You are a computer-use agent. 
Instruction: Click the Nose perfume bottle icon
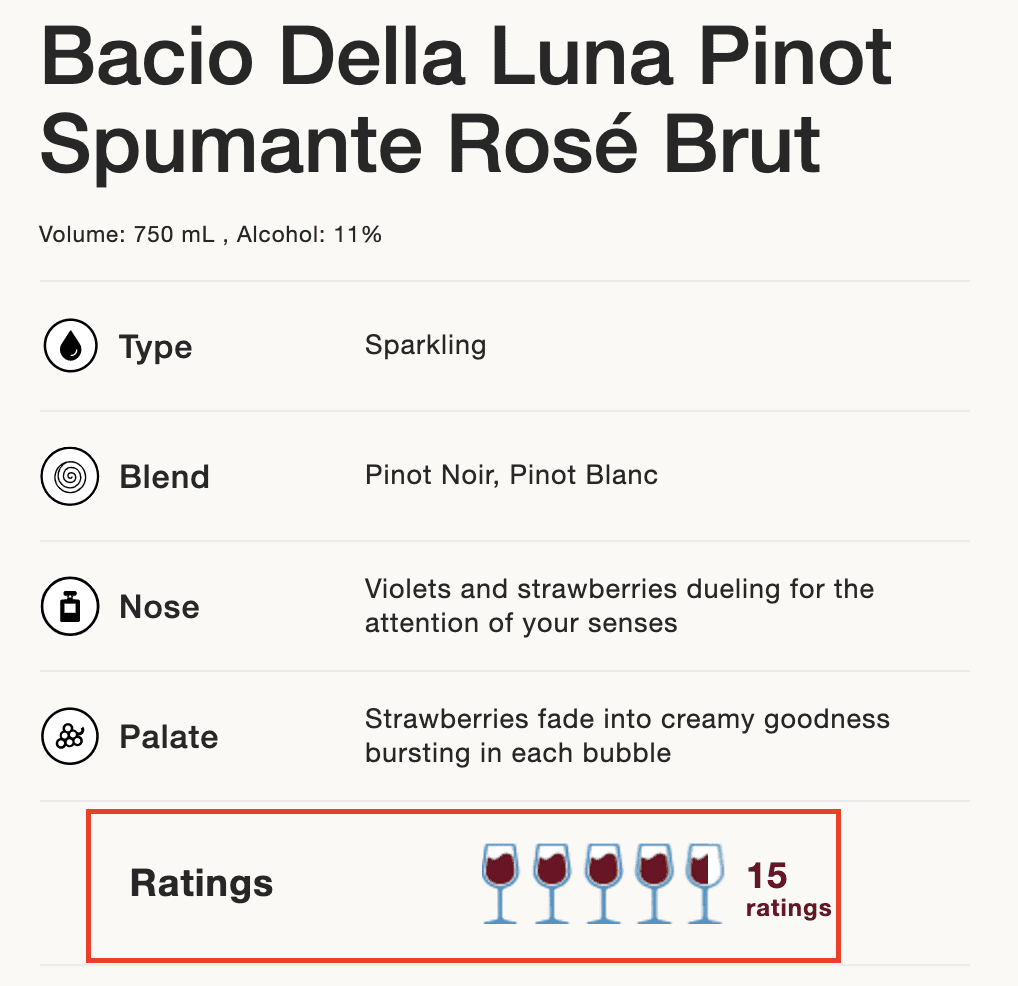(70, 606)
